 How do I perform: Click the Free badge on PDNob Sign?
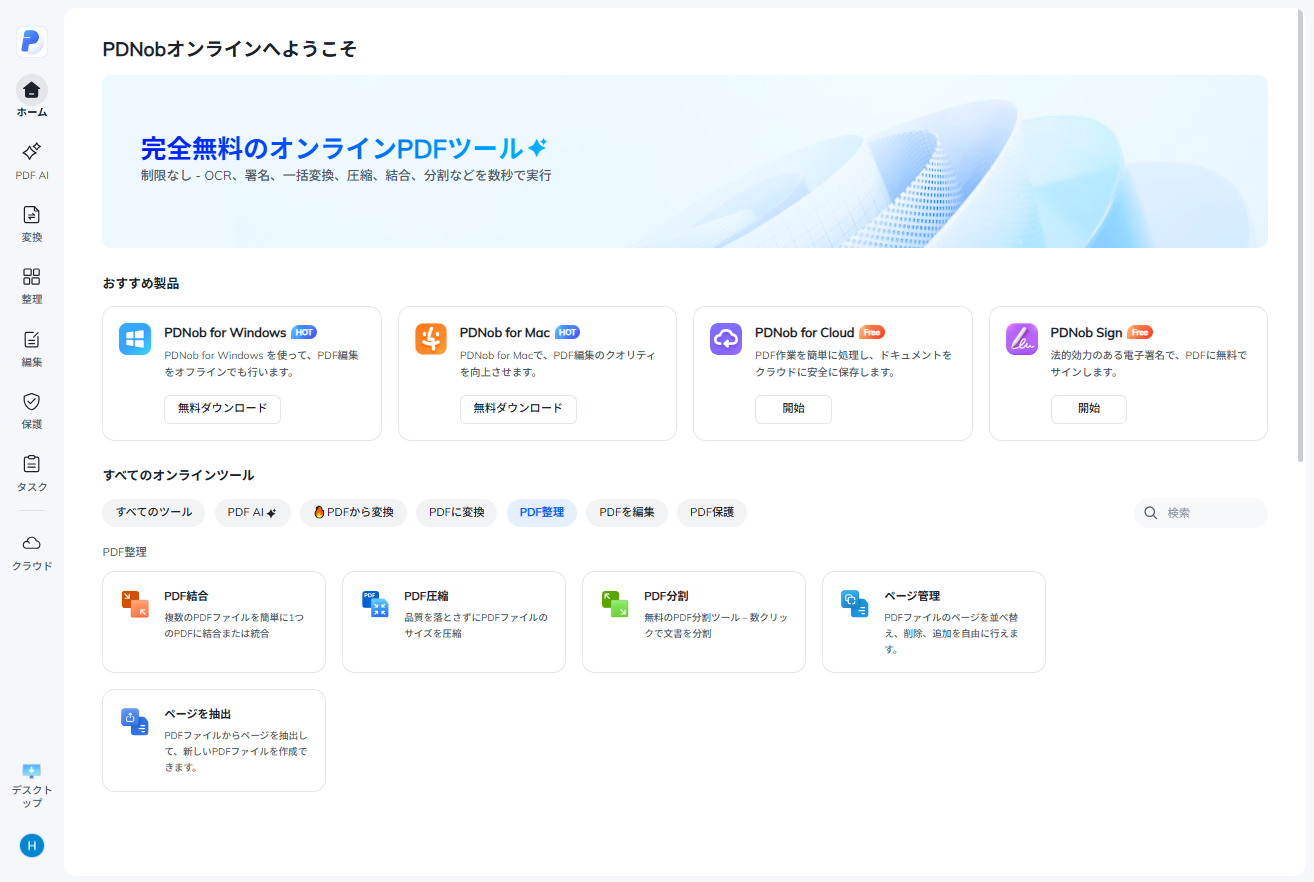coord(1140,332)
